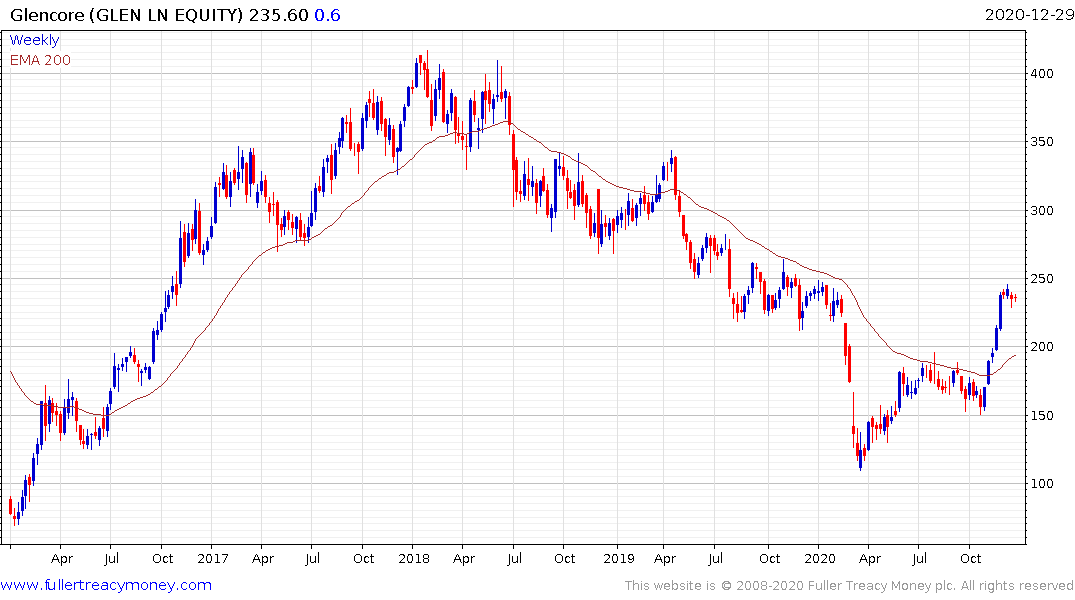Click the Oct label just before 2020
Screen dimensions: 1075x600
click(769, 558)
